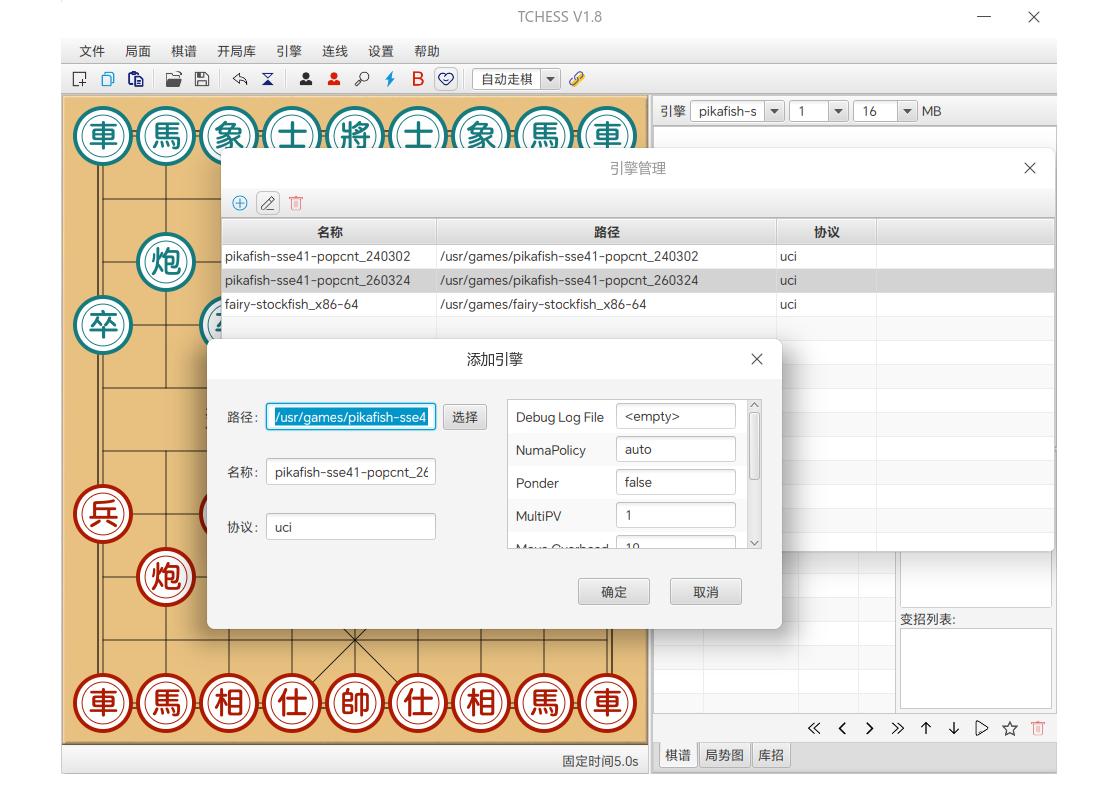Click the undo move arrow icon

coord(240,79)
